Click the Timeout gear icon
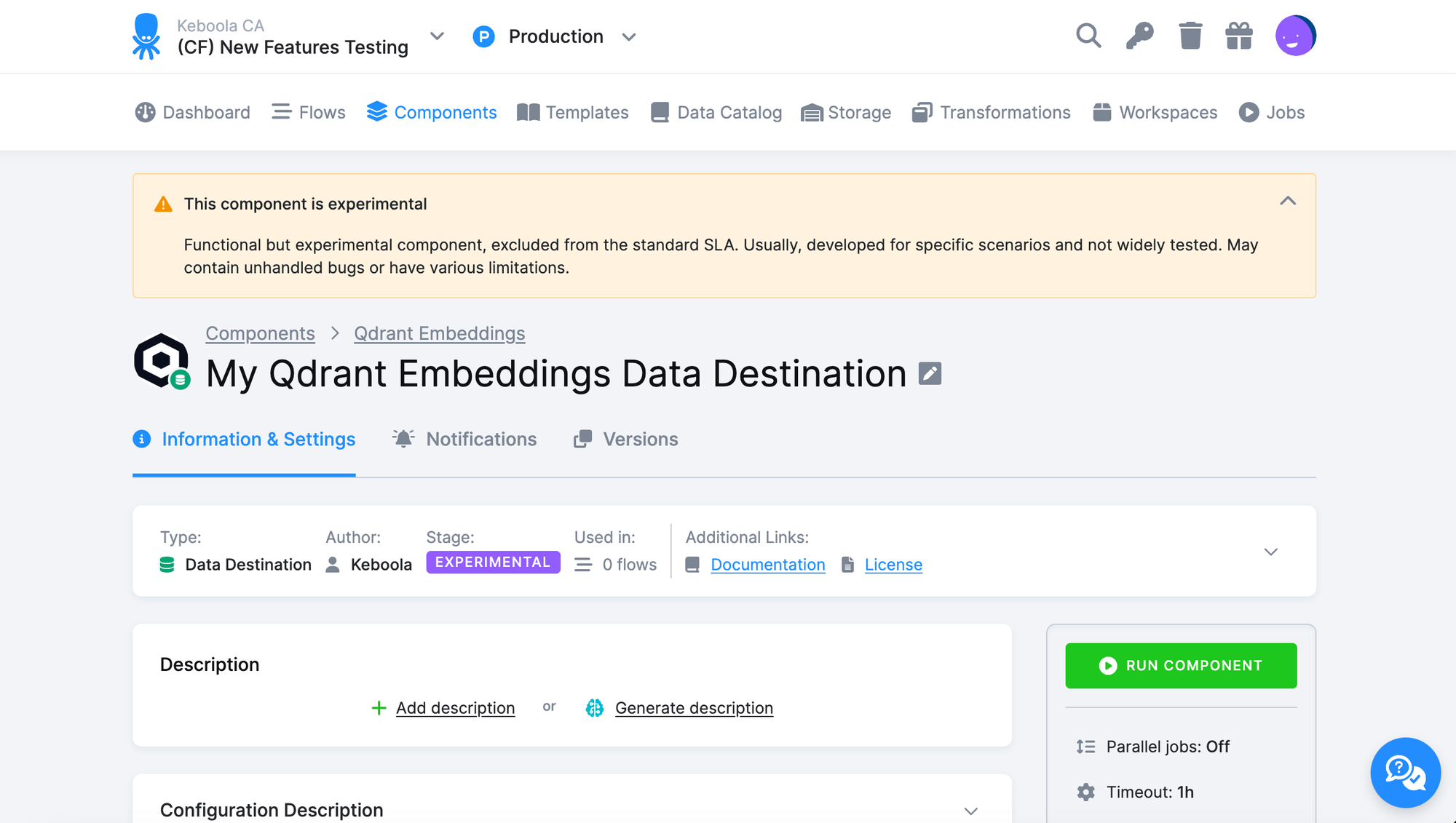Viewport: 1456px width, 823px height. pos(1085,792)
